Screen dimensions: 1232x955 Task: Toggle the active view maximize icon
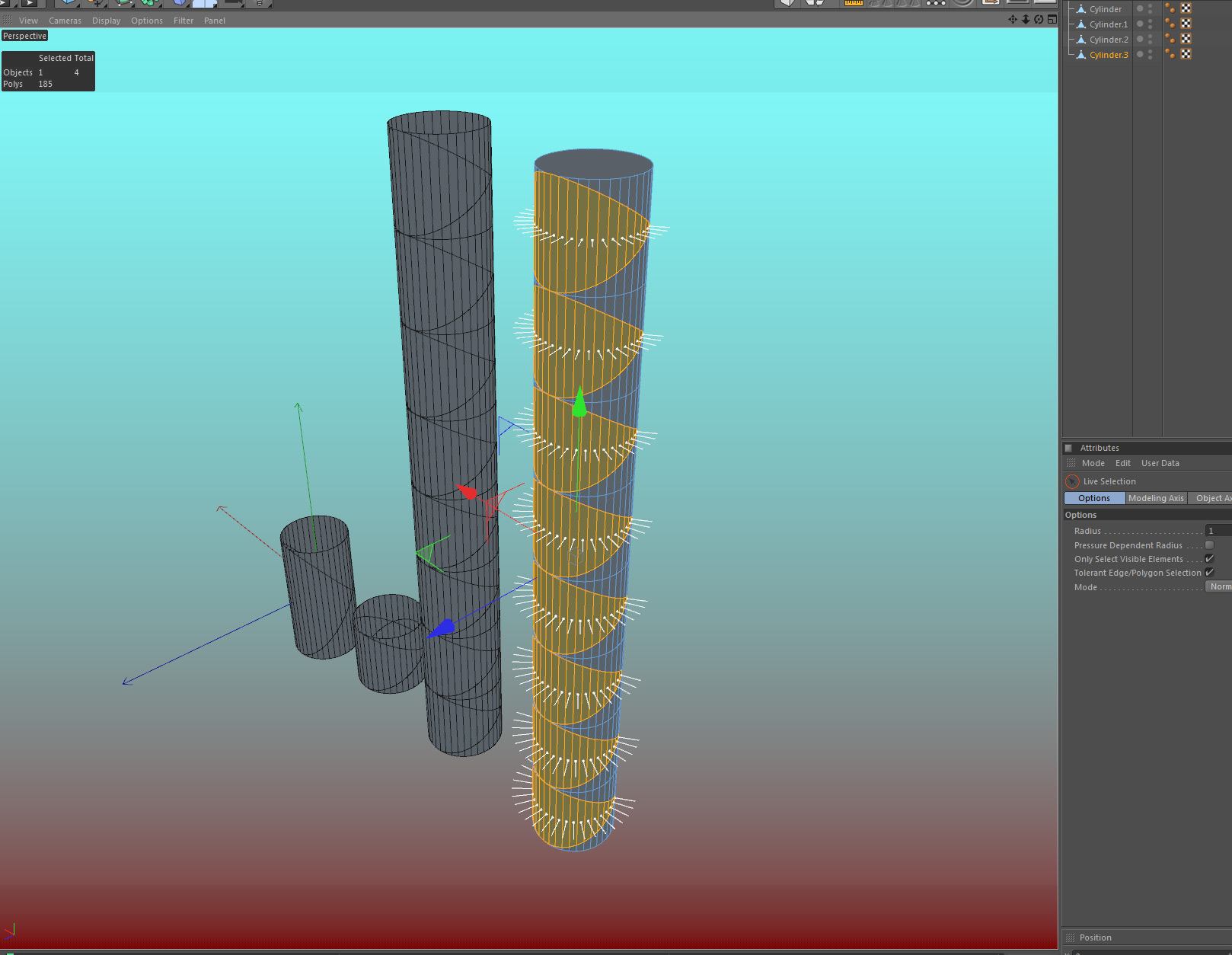(1052, 20)
